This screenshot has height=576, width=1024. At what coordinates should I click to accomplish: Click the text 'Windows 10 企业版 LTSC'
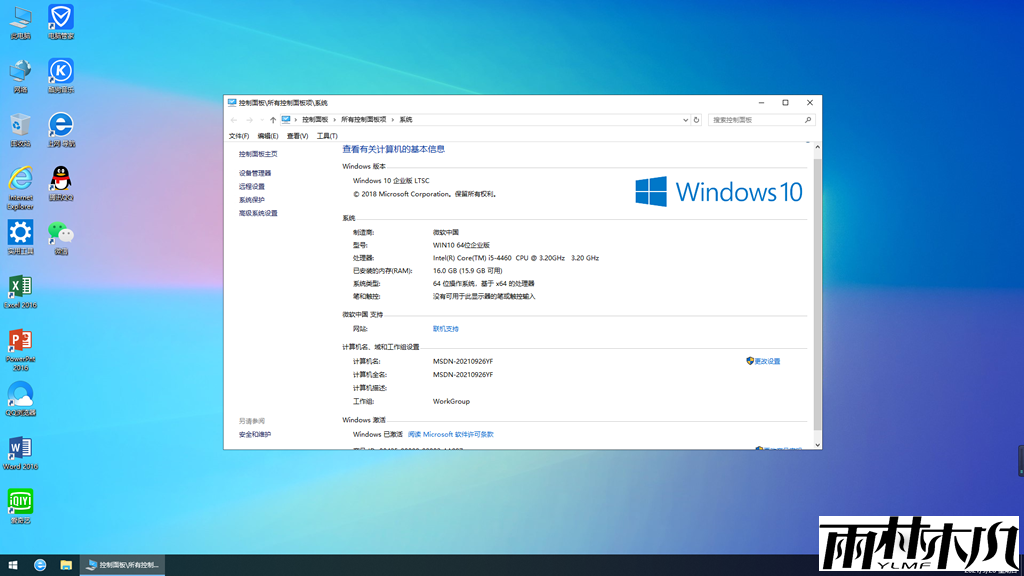pos(391,180)
